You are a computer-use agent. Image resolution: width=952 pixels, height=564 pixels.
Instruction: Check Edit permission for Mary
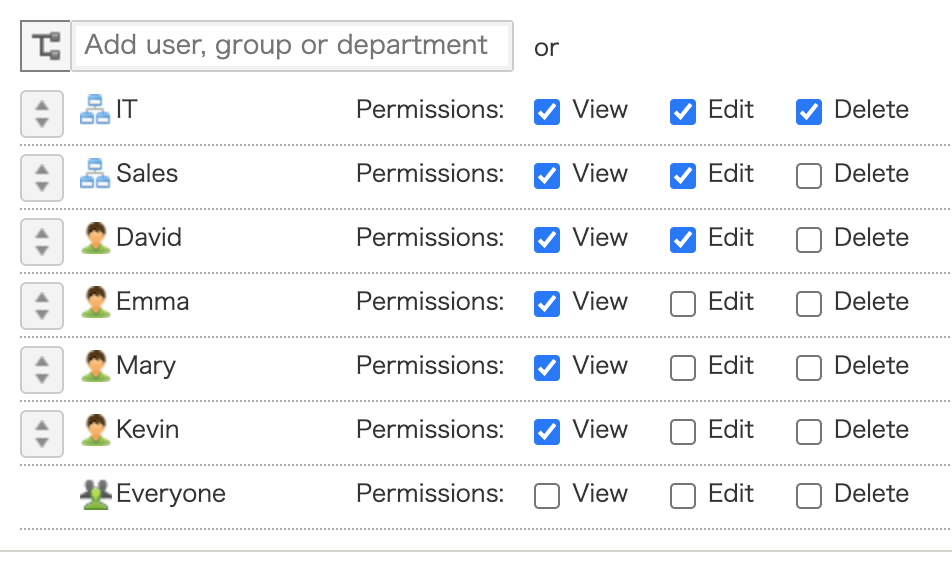683,368
